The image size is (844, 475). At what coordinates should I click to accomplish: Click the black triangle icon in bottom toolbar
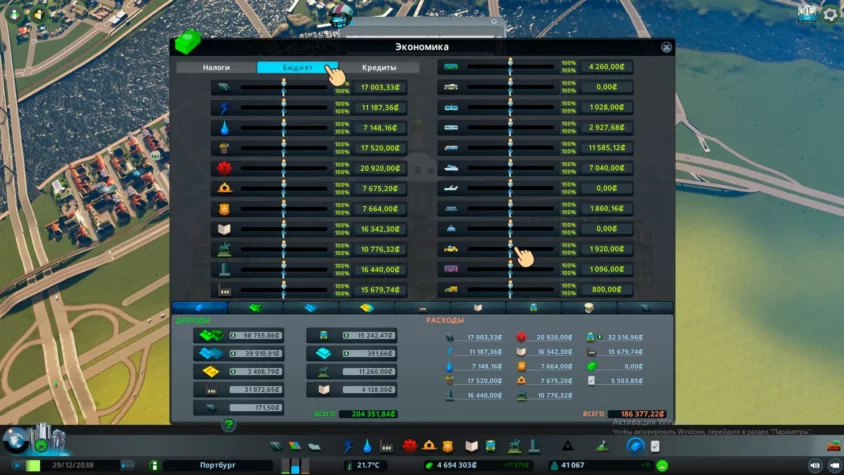pyautogui.click(x=567, y=446)
